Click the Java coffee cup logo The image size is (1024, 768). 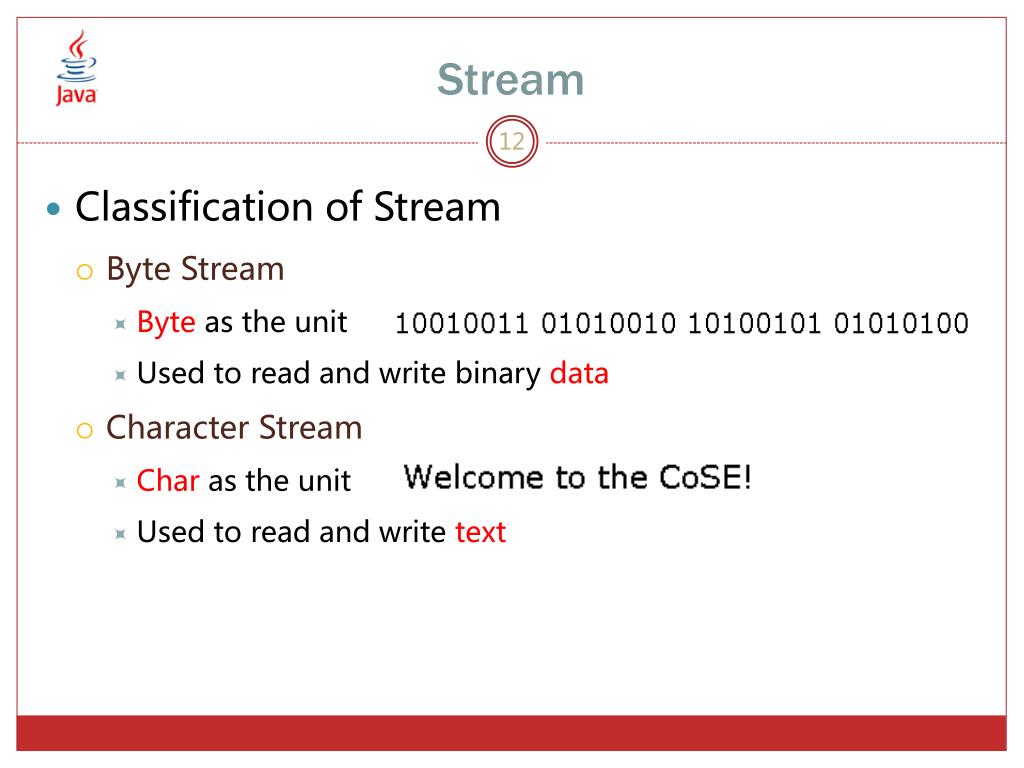click(76, 67)
